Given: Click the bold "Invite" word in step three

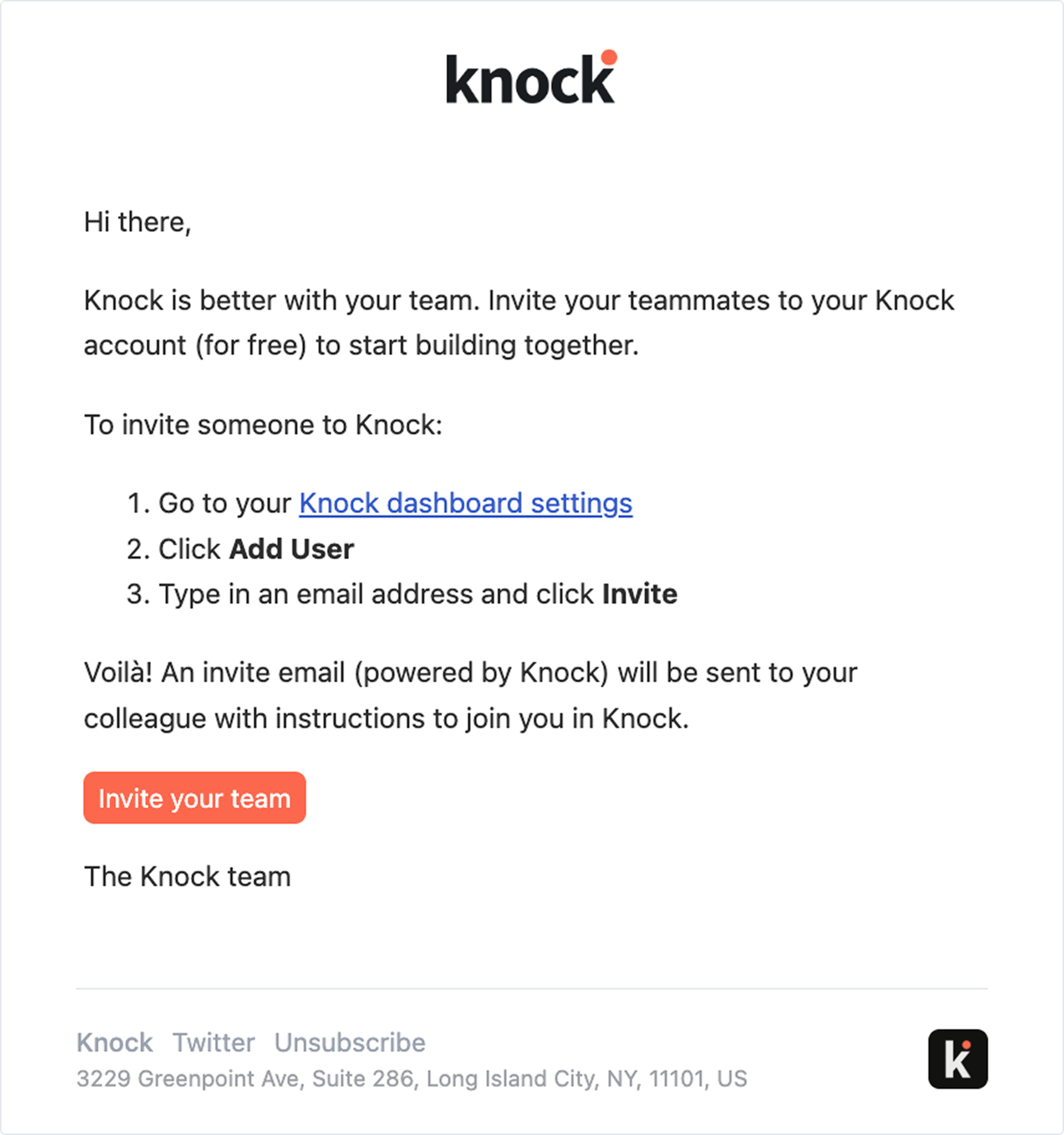Looking at the screenshot, I should click(x=639, y=594).
